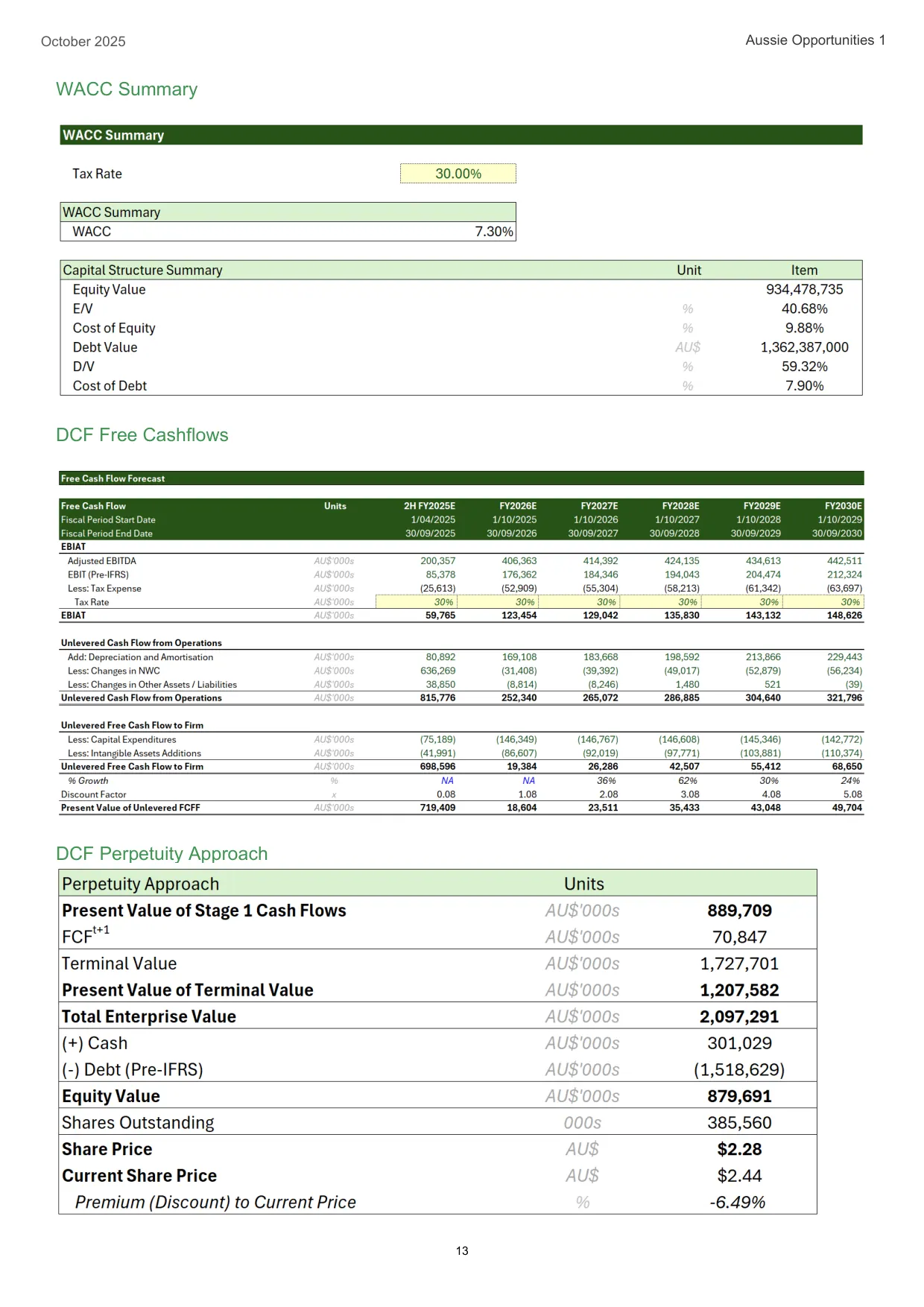This screenshot has width=924, height=1307.
Task: Click the FY2030E column header
Action: 843,506
